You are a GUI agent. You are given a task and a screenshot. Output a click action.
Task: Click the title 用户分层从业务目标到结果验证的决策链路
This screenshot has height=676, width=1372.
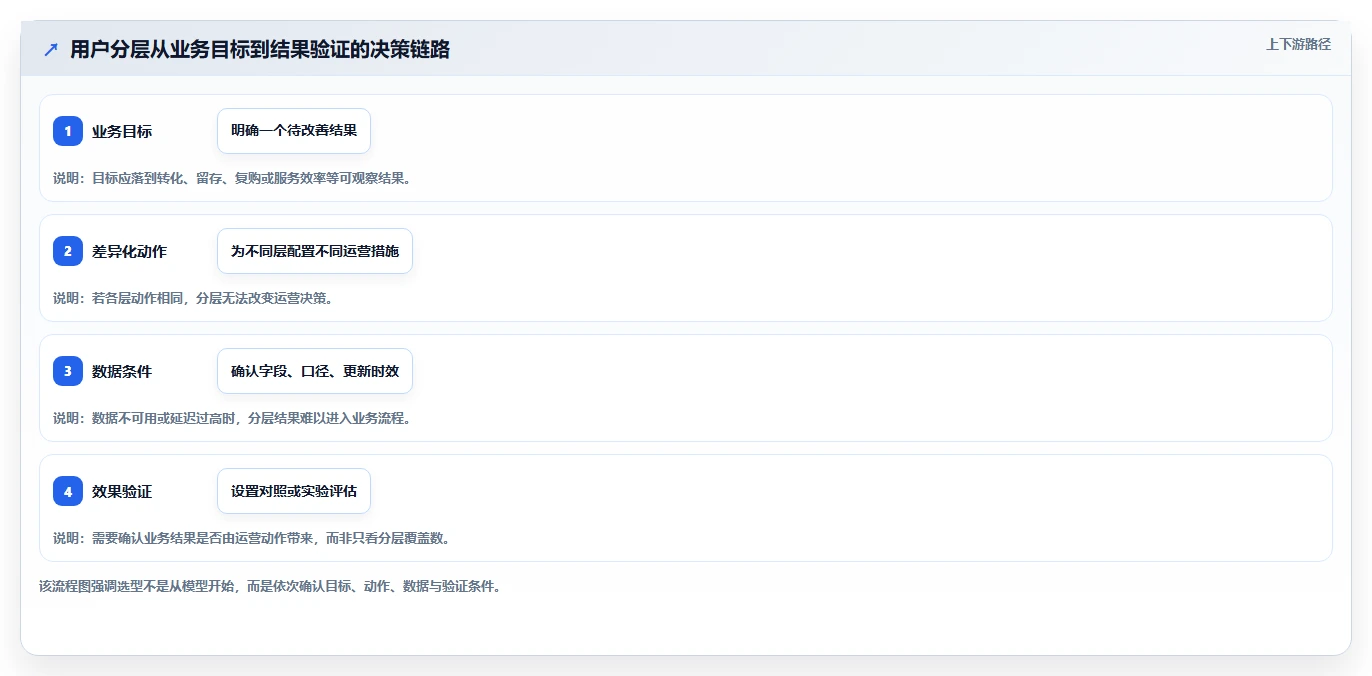[260, 50]
